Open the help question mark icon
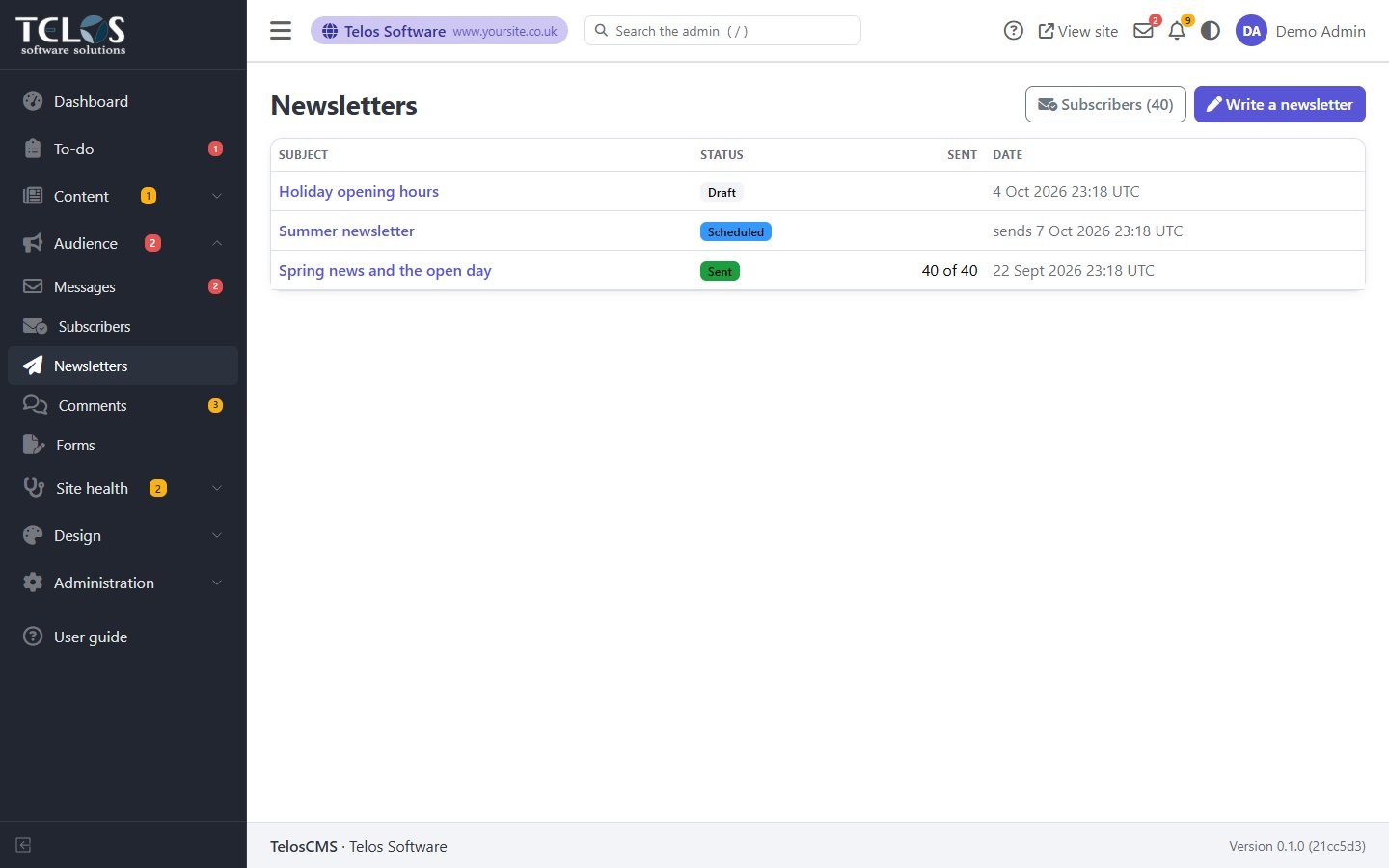 (1013, 31)
